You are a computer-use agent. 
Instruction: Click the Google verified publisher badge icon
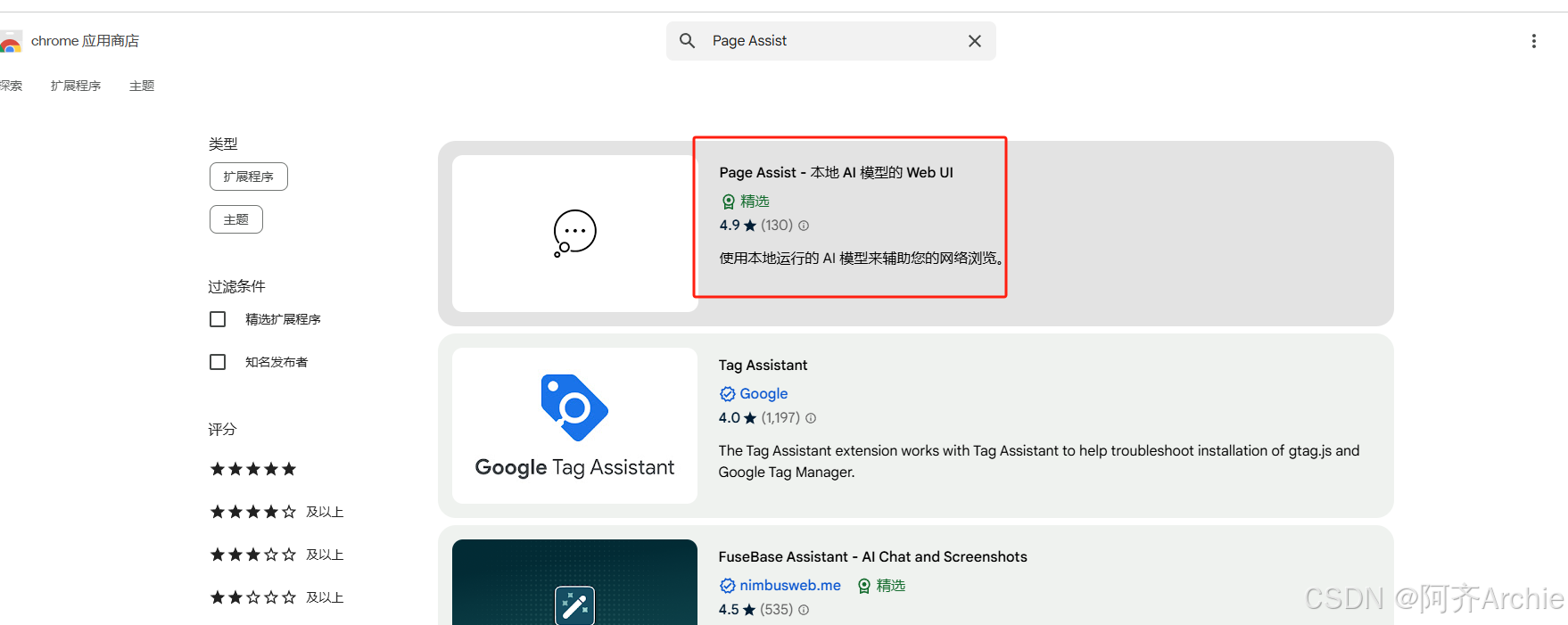728,394
